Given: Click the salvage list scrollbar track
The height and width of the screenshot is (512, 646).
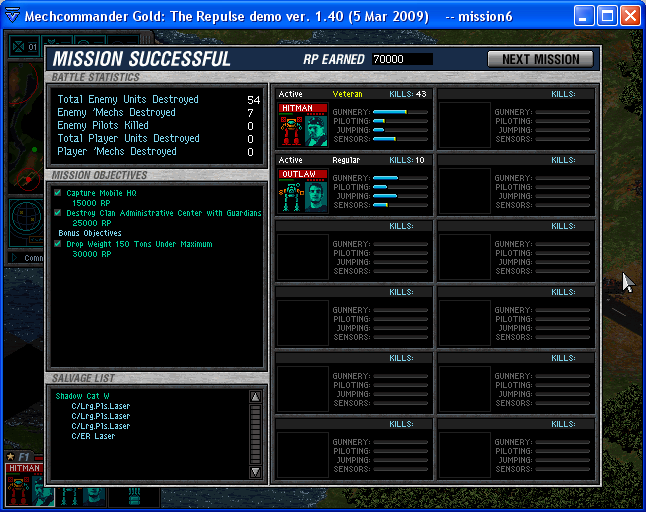Looking at the screenshot, I should [x=255, y=434].
